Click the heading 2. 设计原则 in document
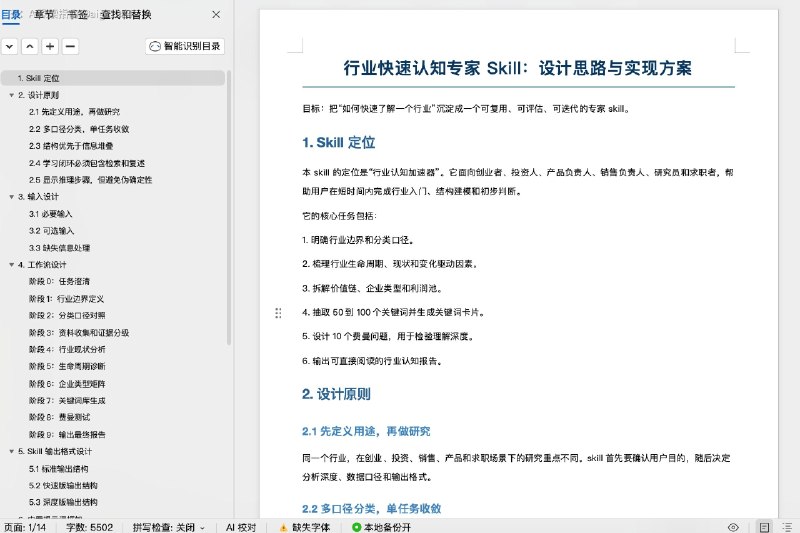Screen dimensions: 800x533 point(336,394)
